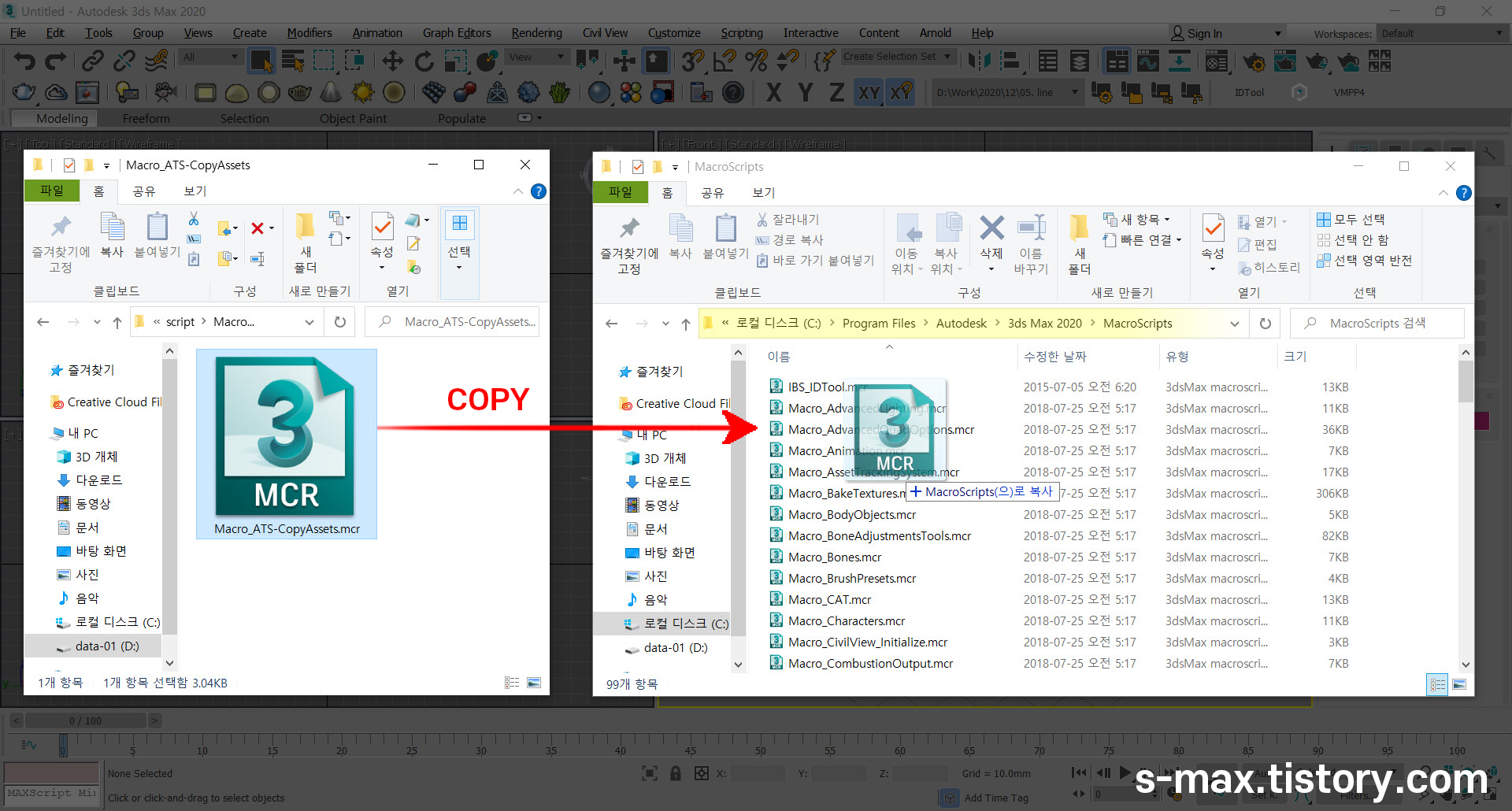Image resolution: width=1512 pixels, height=811 pixels.
Task: Toggle the Percent Snap icon
Action: click(756, 61)
